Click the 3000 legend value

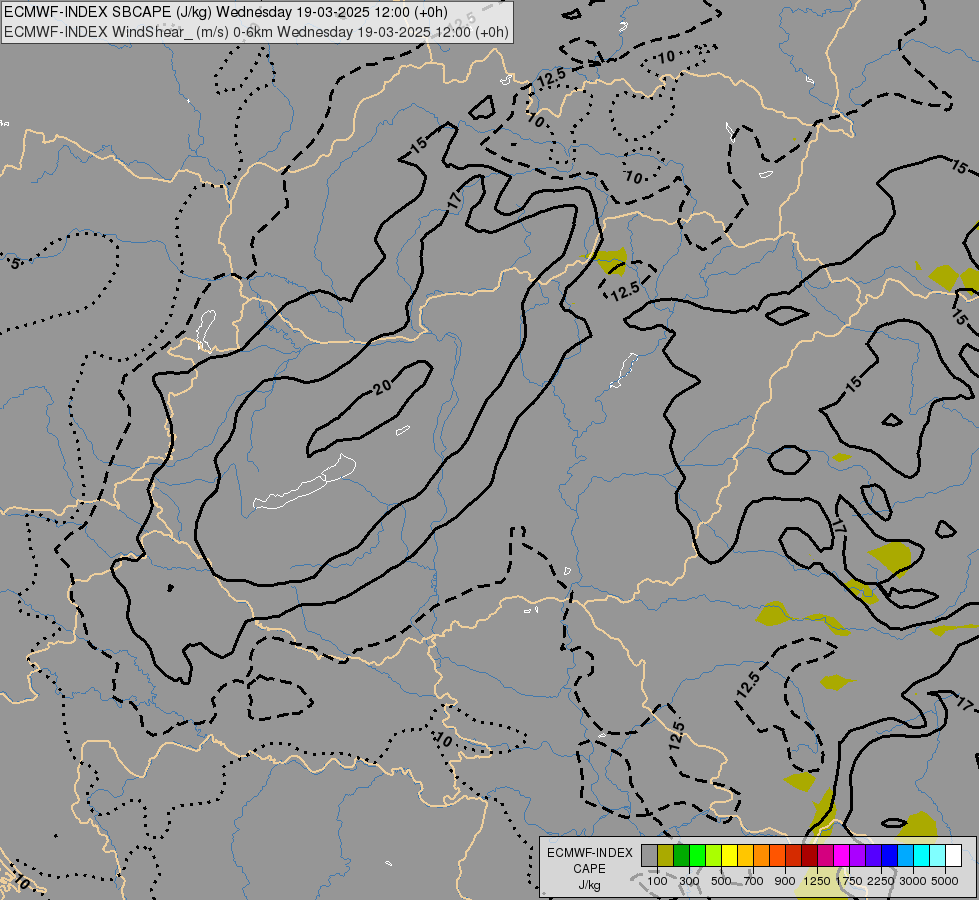click(x=913, y=881)
